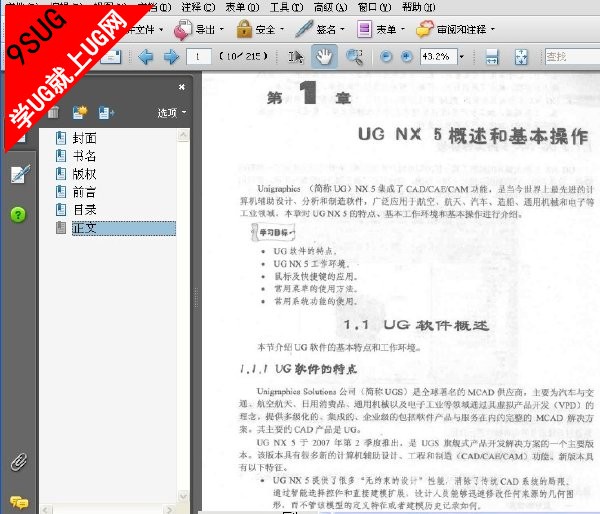
Task: Click the Export toolbar icon
Action: [x=183, y=30]
